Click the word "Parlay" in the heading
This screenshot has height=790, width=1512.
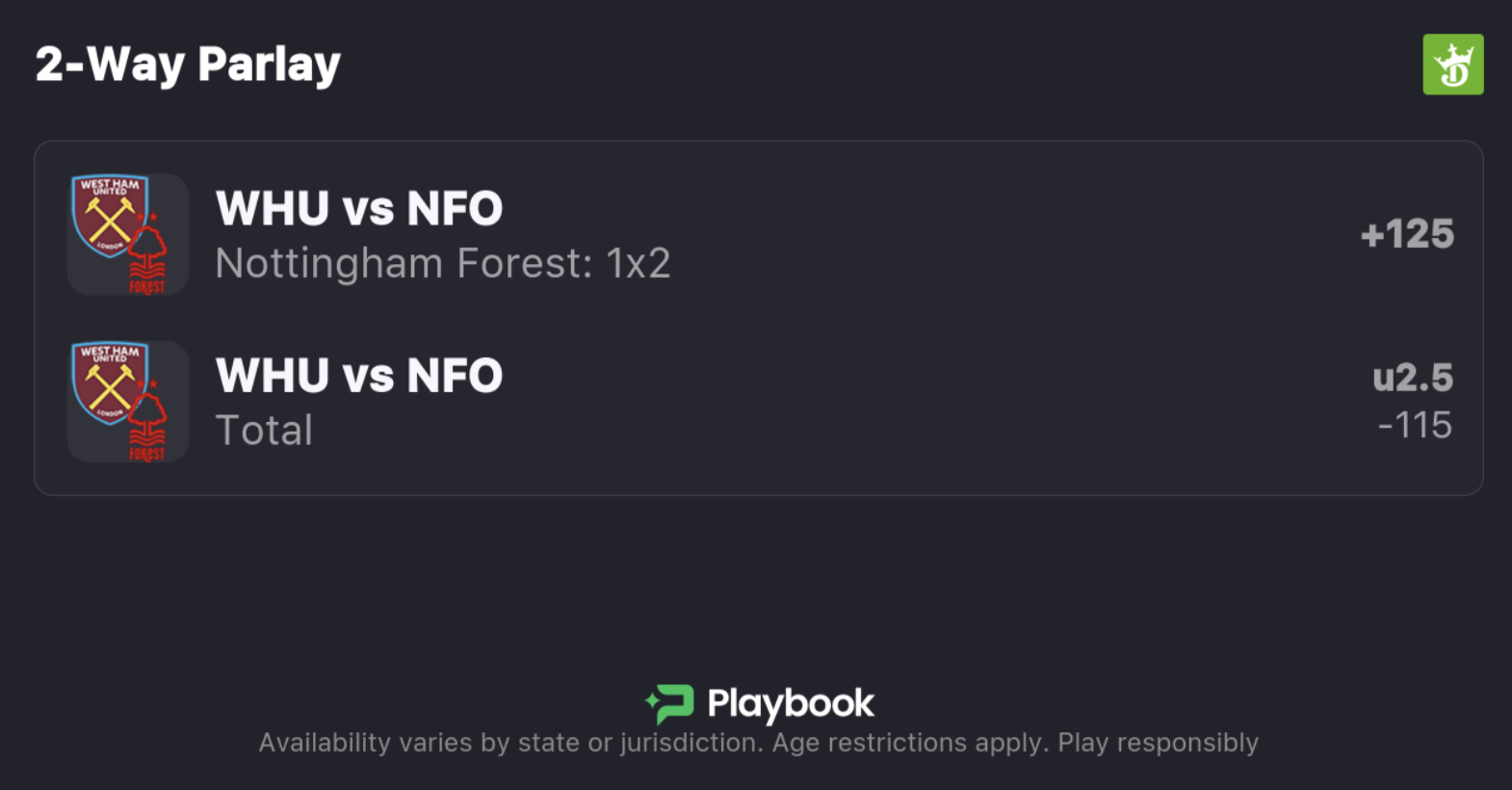pos(269,65)
